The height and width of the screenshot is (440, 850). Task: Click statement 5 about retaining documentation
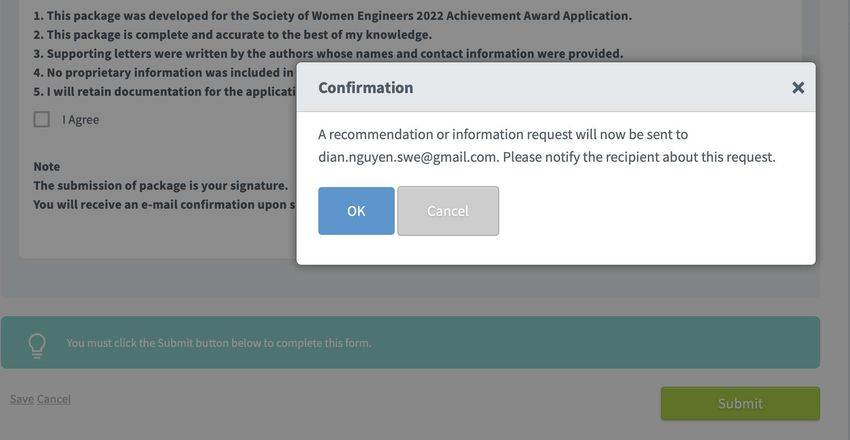tap(165, 92)
